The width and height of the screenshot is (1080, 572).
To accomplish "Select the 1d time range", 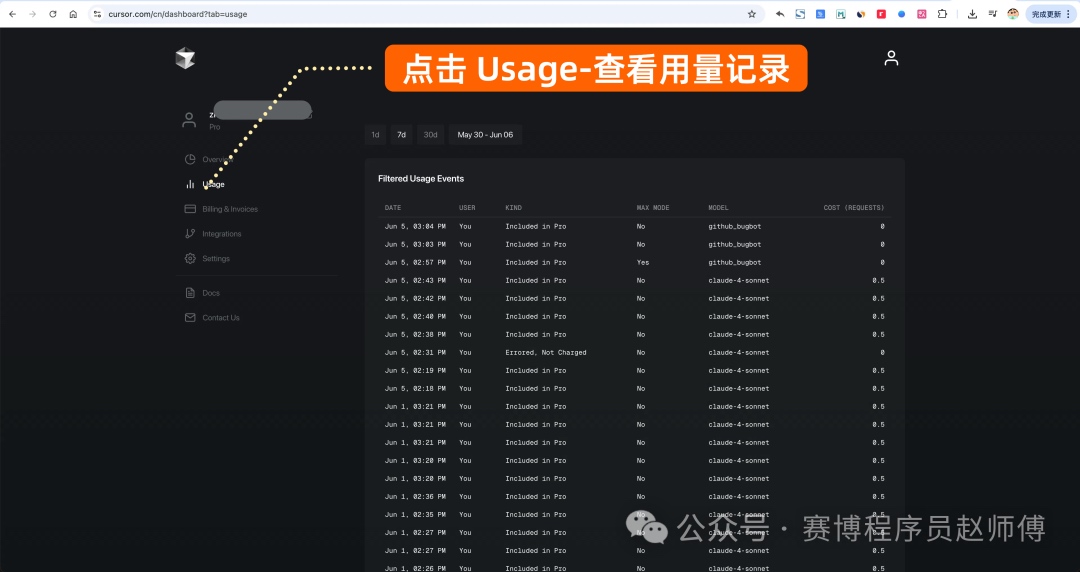I will (375, 135).
